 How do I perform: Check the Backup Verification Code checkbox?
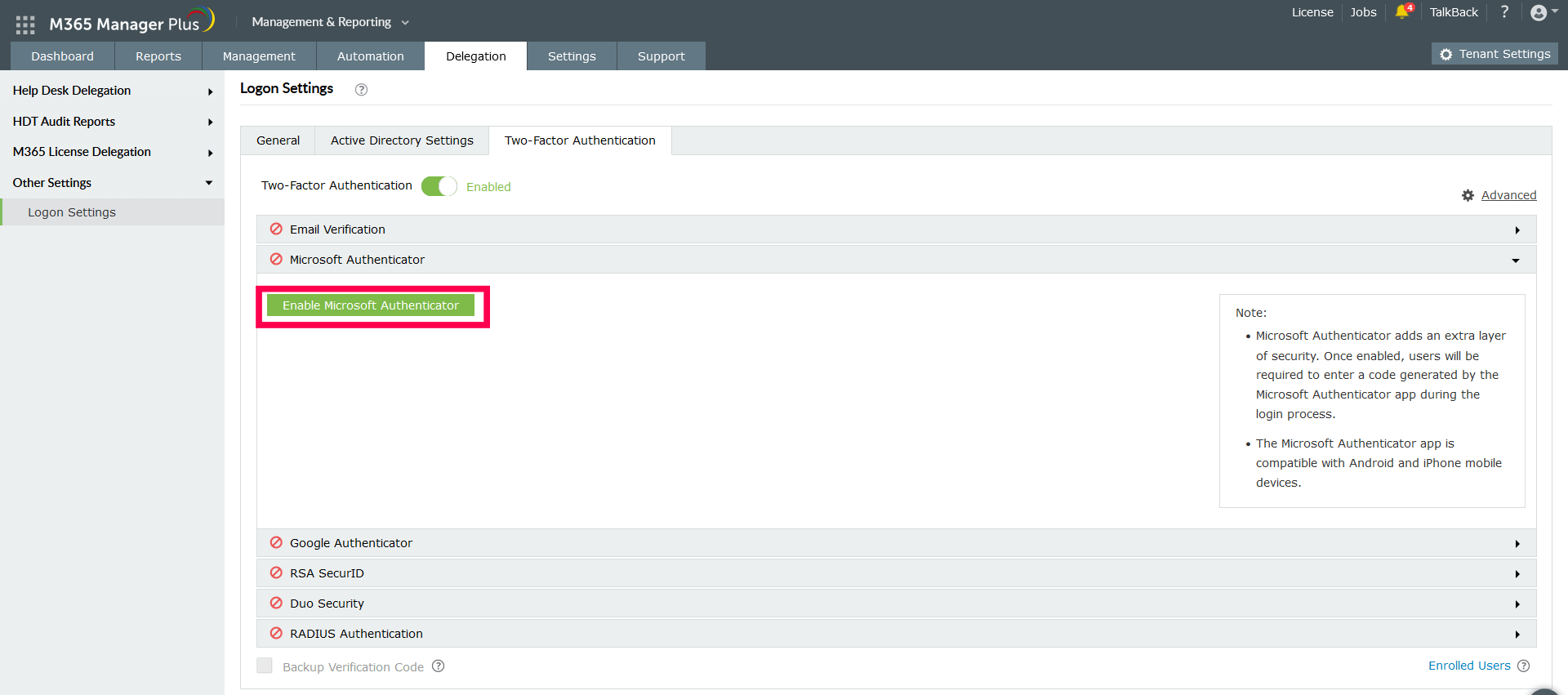[x=265, y=666]
